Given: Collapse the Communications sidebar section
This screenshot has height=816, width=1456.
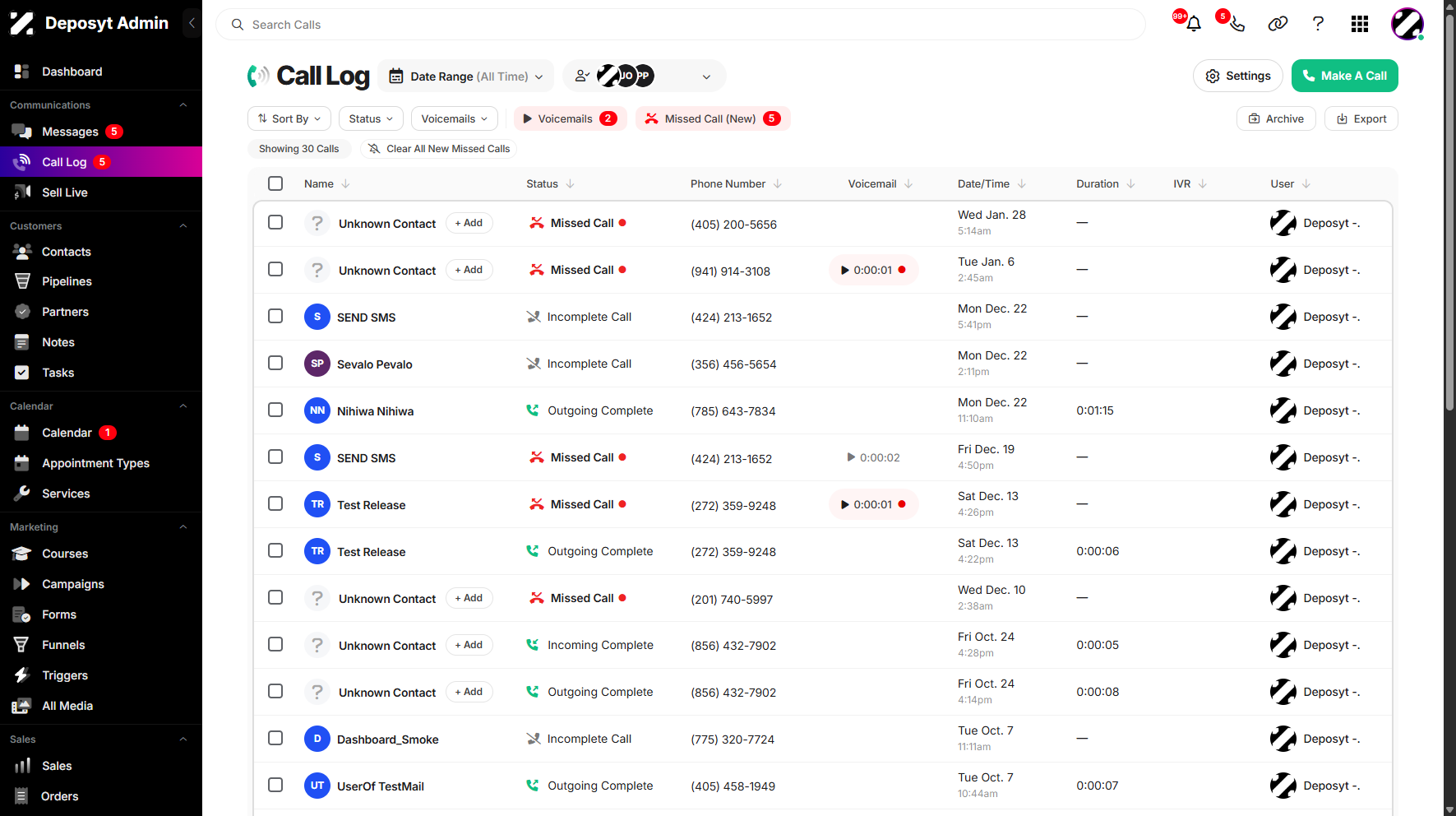Looking at the screenshot, I should pyautogui.click(x=183, y=105).
